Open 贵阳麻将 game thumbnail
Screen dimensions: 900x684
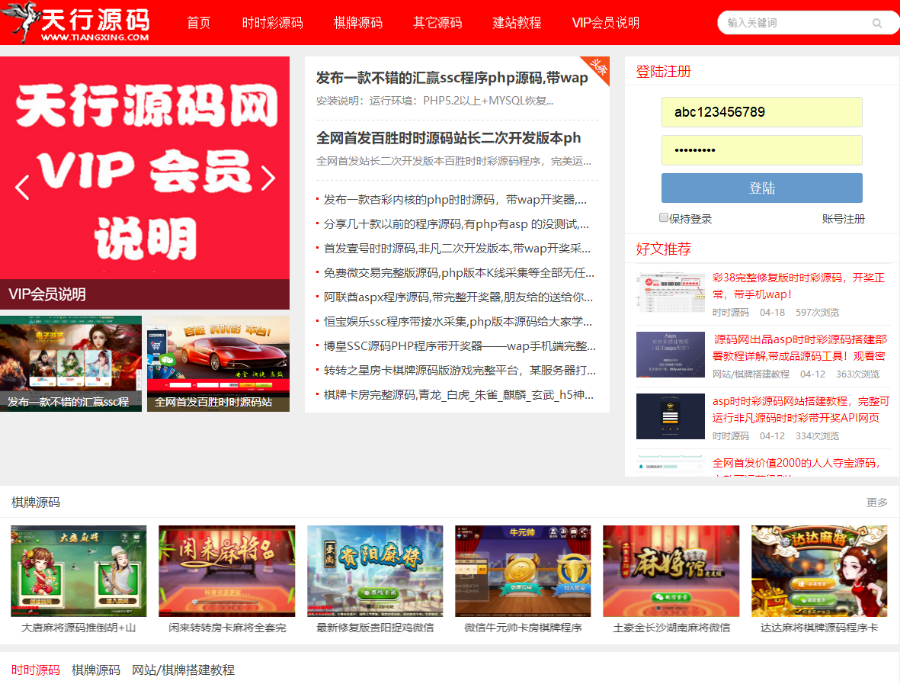[375, 571]
